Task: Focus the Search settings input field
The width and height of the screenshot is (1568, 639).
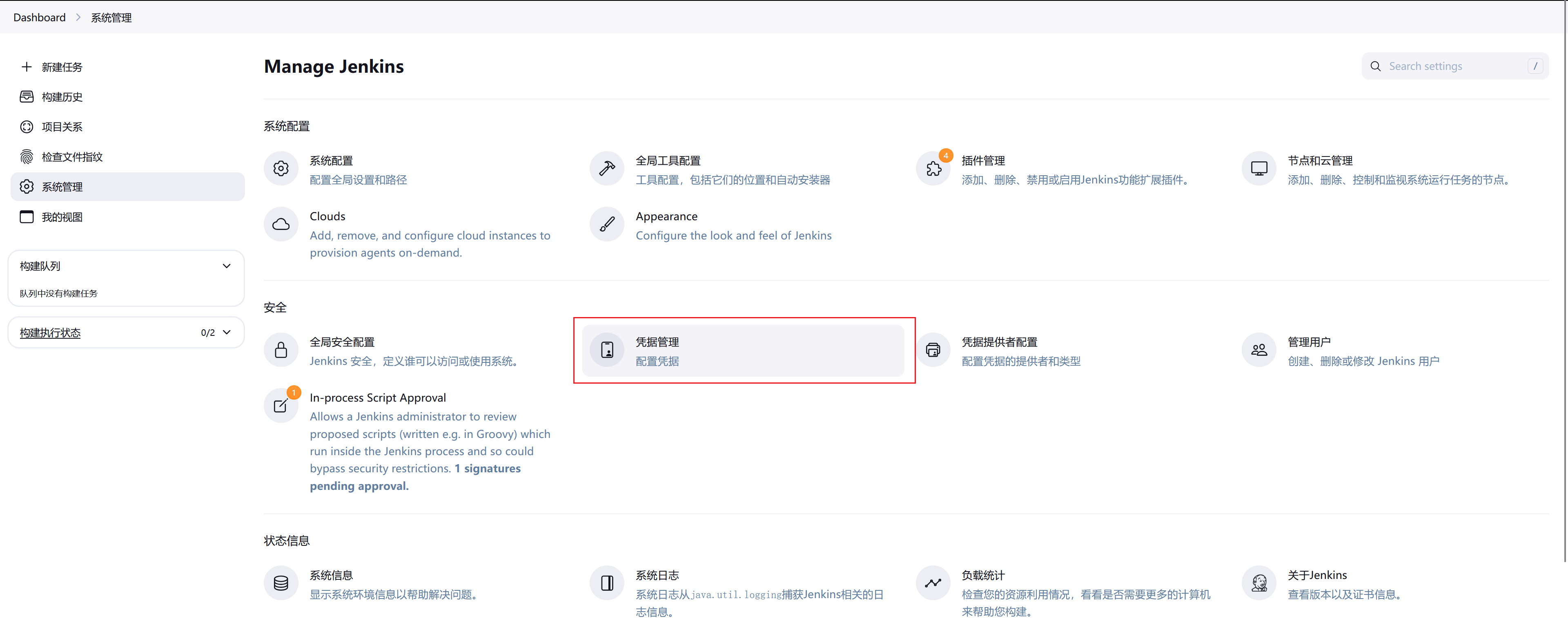Action: pyautogui.click(x=1455, y=66)
